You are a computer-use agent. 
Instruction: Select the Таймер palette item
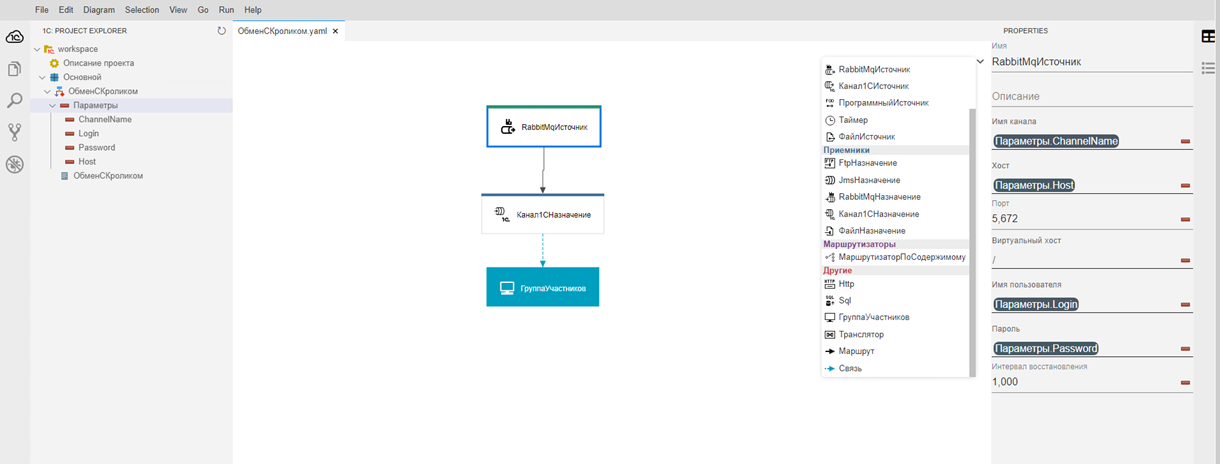tap(853, 120)
